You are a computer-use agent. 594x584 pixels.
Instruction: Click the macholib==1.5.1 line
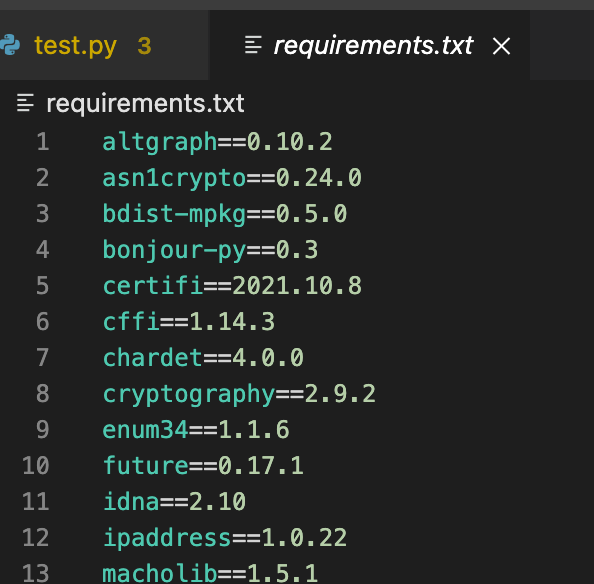(x=210, y=573)
